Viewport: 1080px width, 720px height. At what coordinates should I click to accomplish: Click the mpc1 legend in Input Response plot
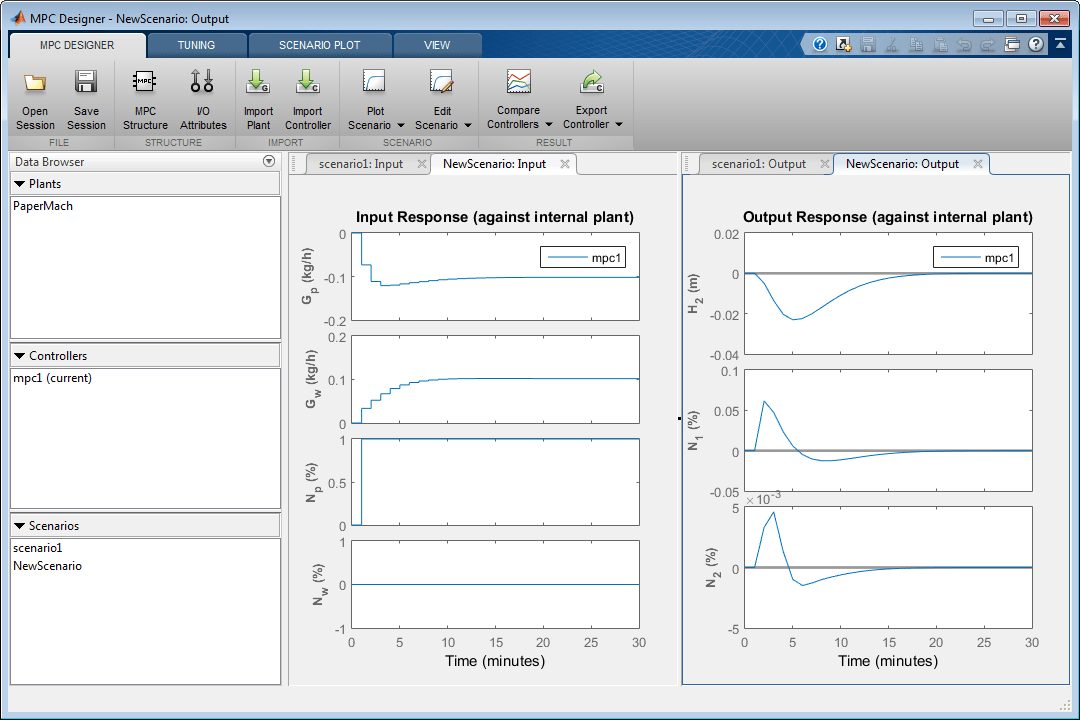point(583,258)
